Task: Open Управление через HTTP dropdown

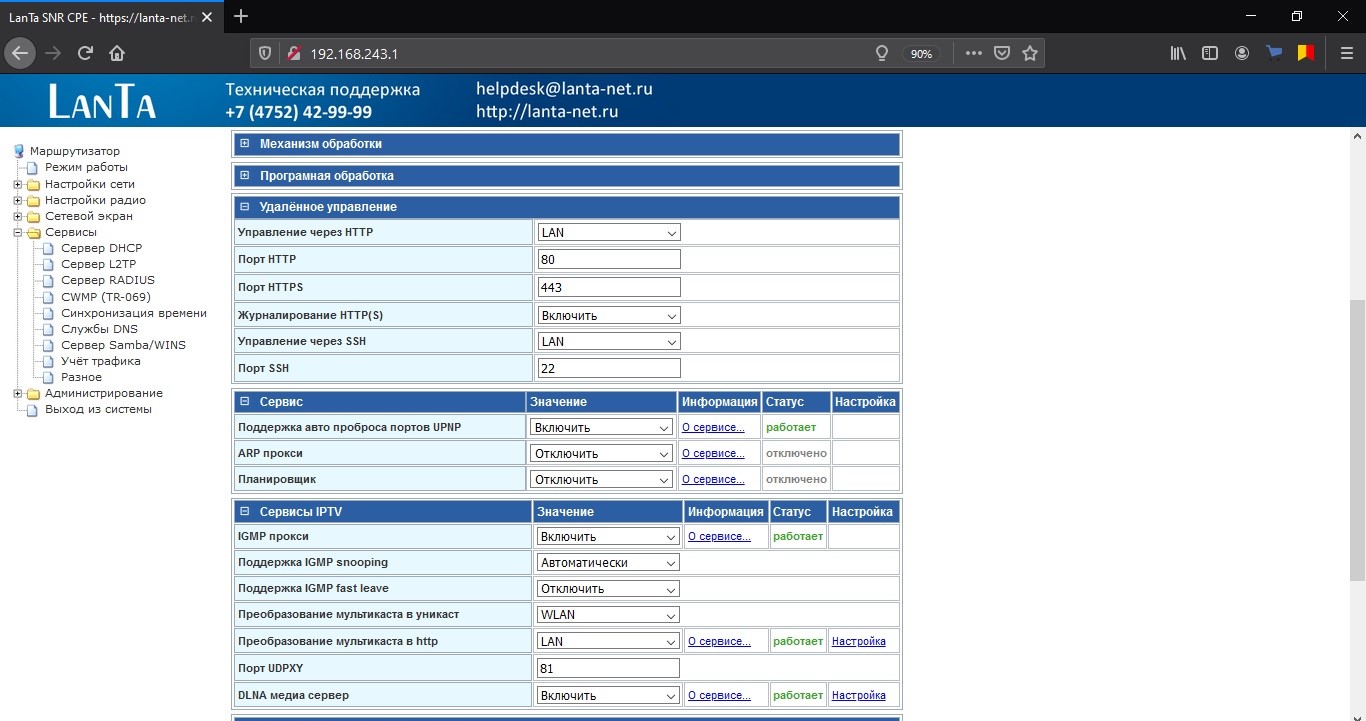Action: pyautogui.click(x=609, y=233)
